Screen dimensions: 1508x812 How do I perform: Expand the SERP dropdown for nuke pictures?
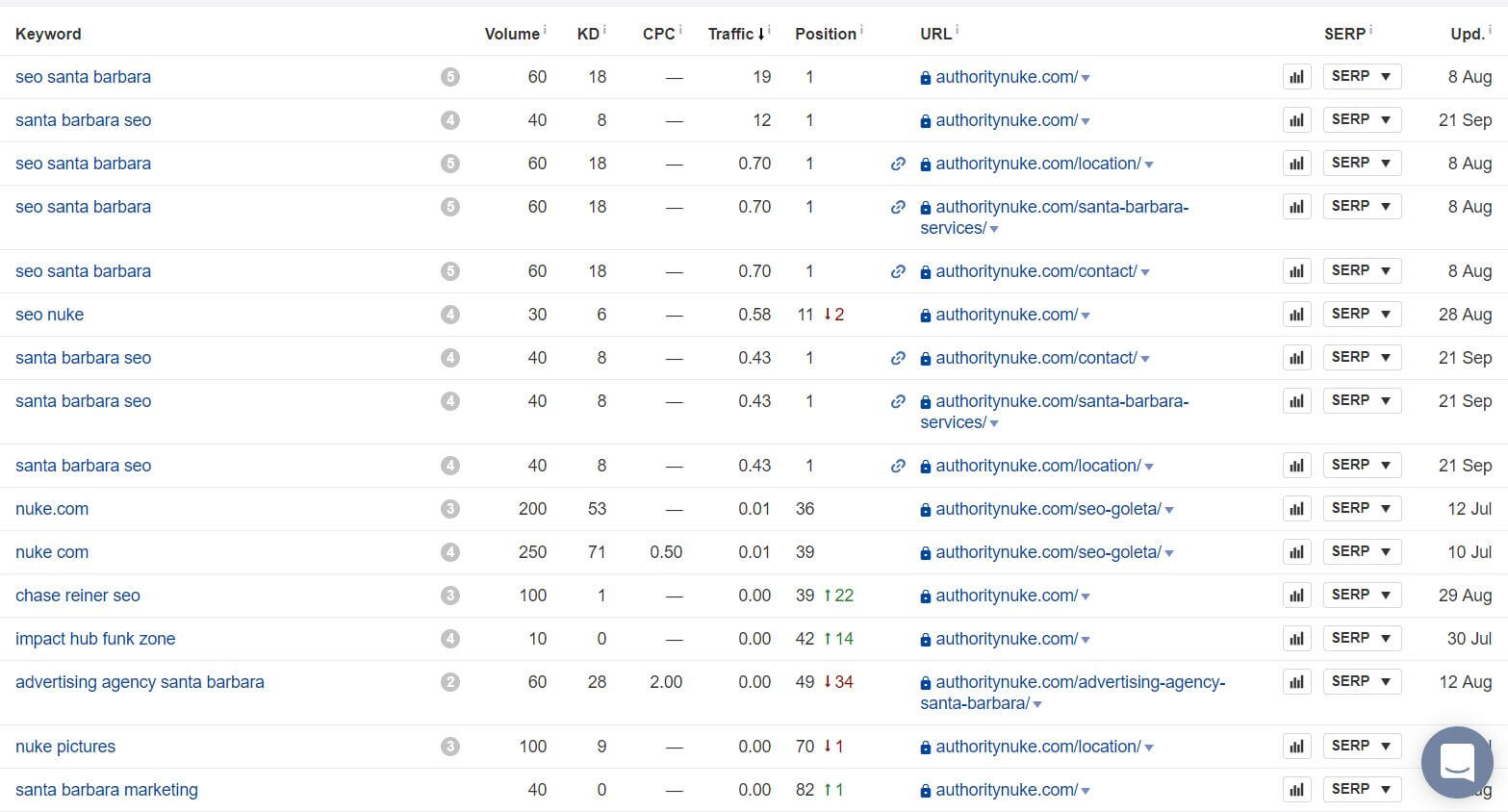[1362, 747]
